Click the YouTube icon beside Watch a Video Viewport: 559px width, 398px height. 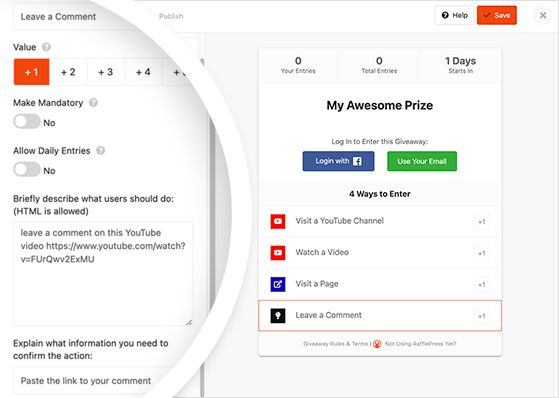click(x=278, y=252)
